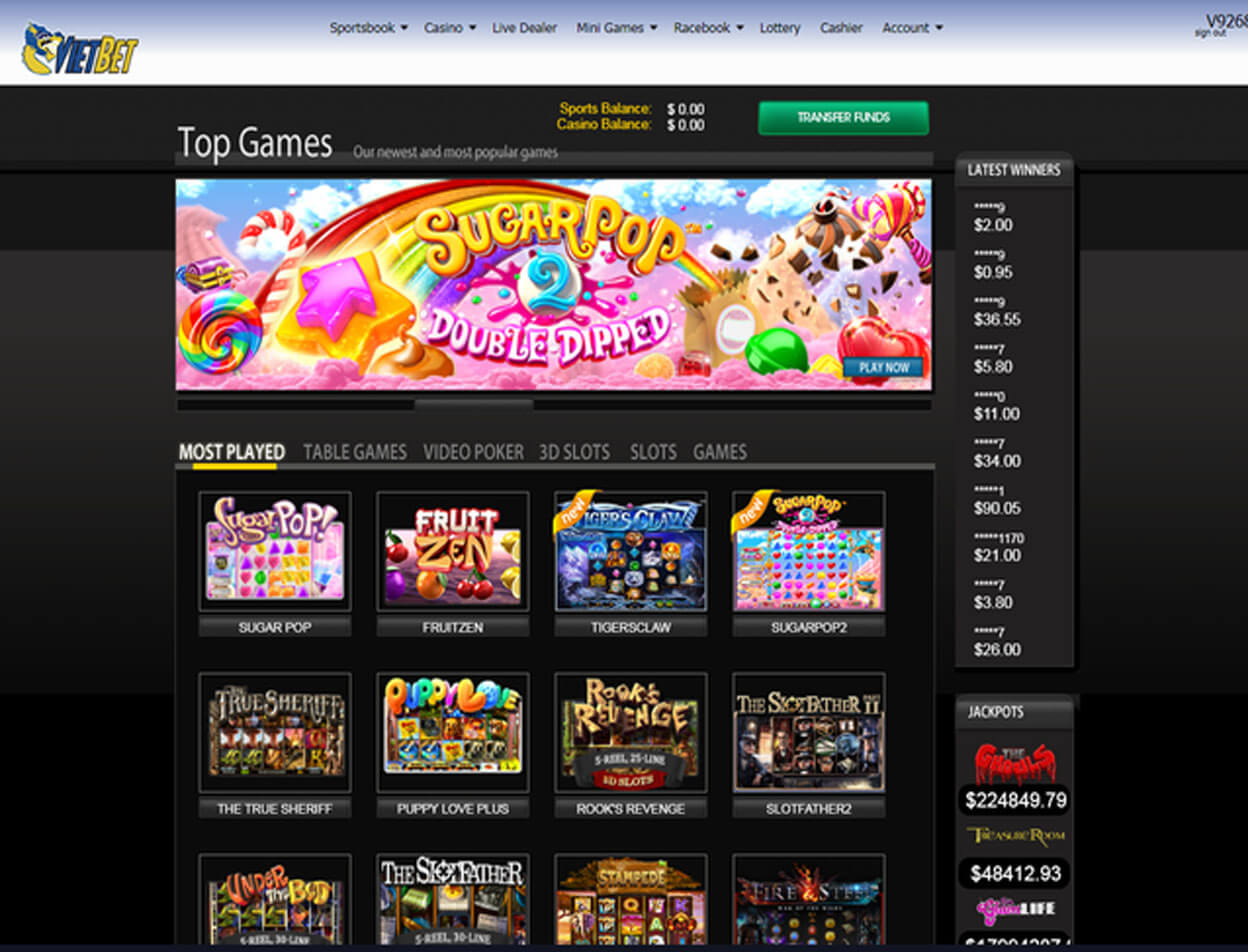This screenshot has width=1248, height=952.
Task: Open the Tigers Claw game thumbnail
Action: click(631, 551)
